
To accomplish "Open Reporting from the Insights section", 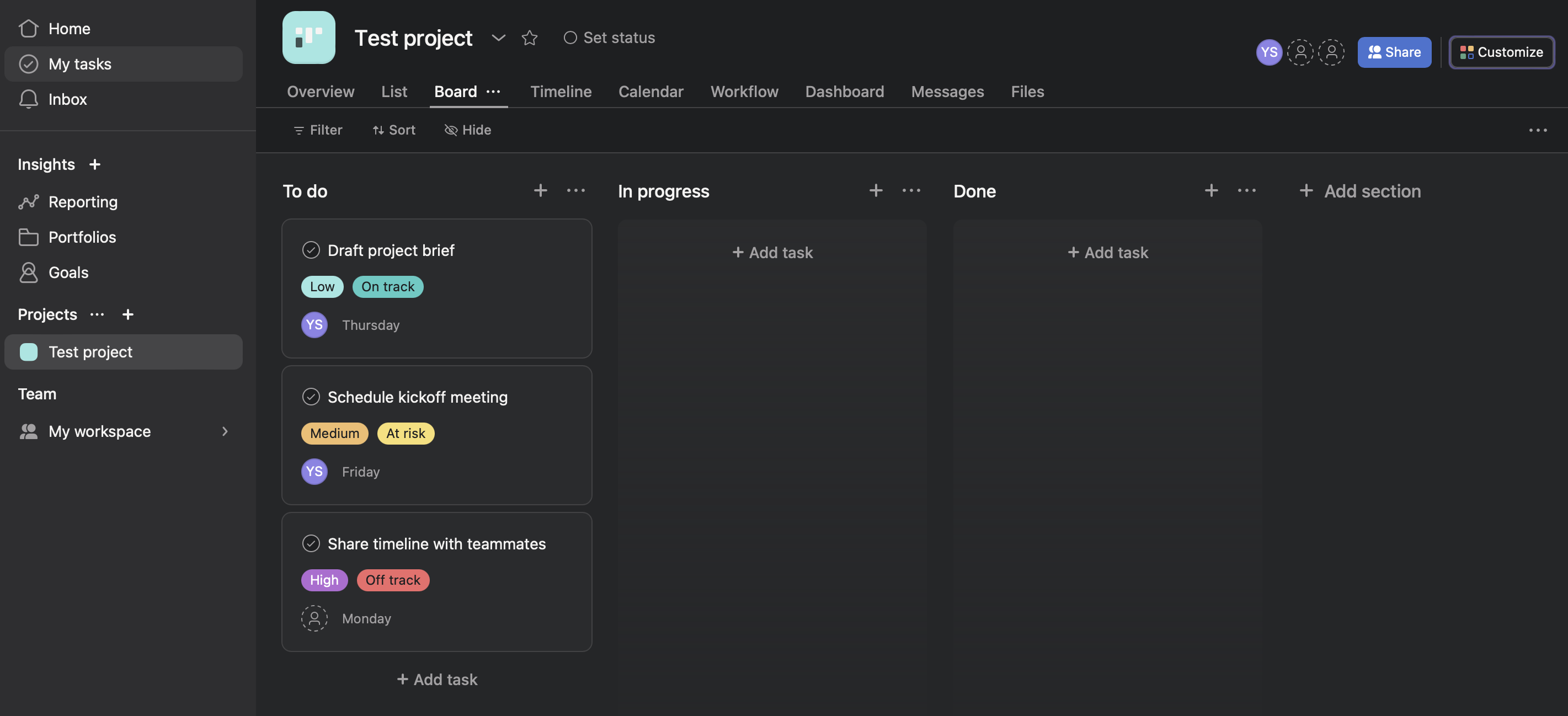I will pyautogui.click(x=83, y=201).
